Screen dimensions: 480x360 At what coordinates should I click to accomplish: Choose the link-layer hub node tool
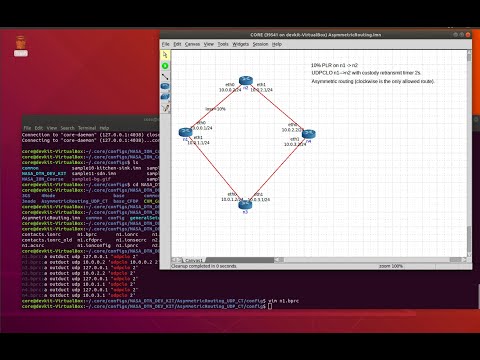click(x=165, y=97)
